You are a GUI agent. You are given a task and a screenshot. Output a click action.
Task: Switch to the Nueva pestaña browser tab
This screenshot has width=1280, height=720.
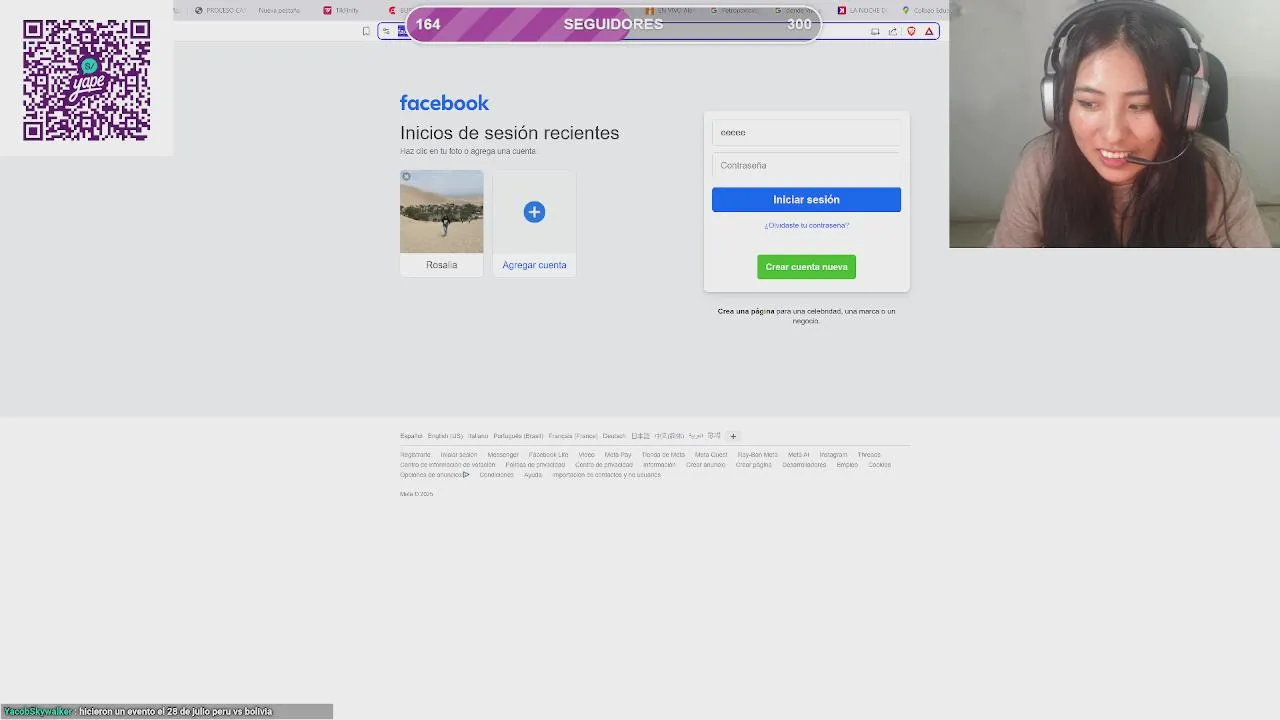coord(279,10)
